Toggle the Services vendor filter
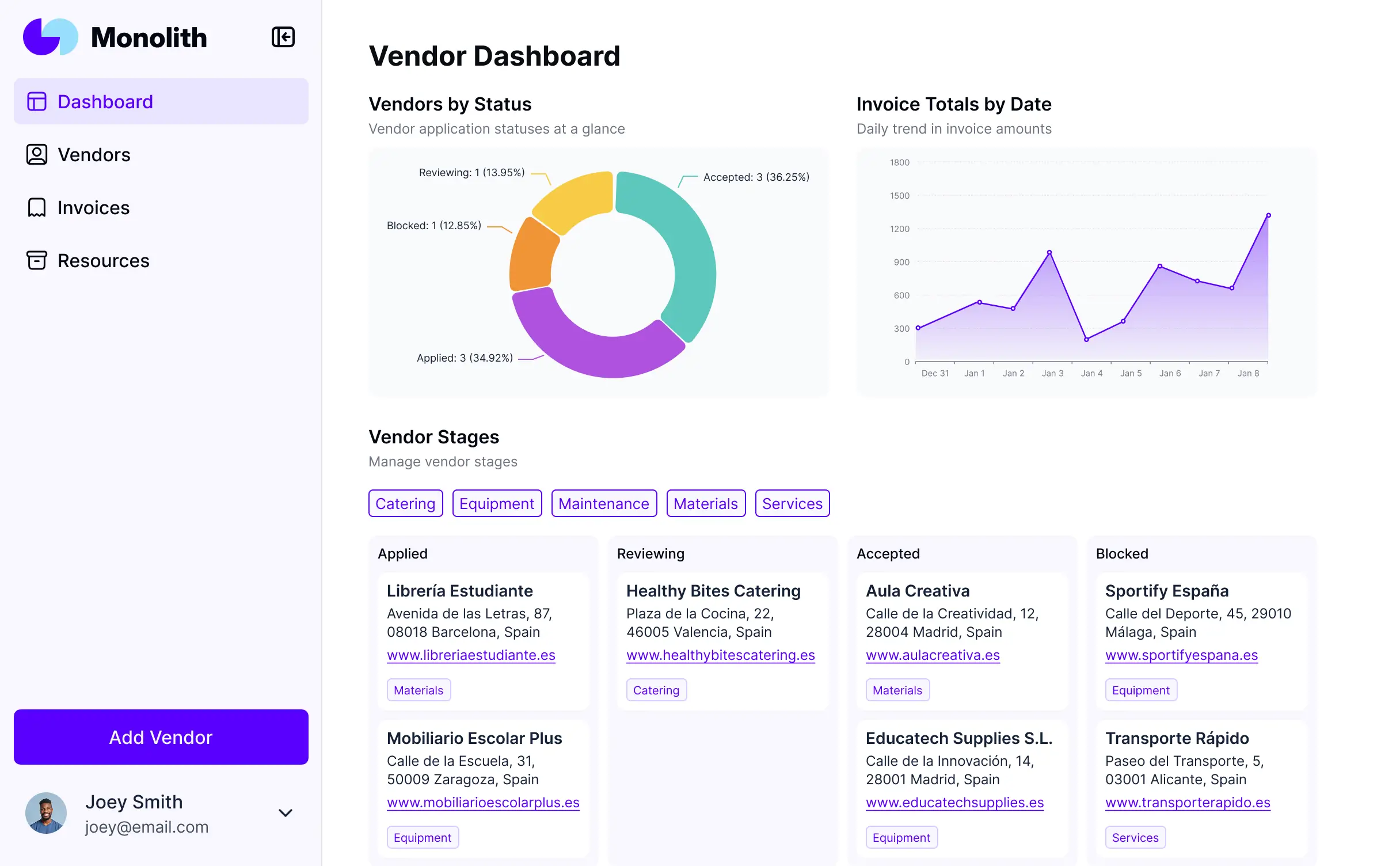Image resolution: width=1400 pixels, height=866 pixels. click(x=792, y=503)
